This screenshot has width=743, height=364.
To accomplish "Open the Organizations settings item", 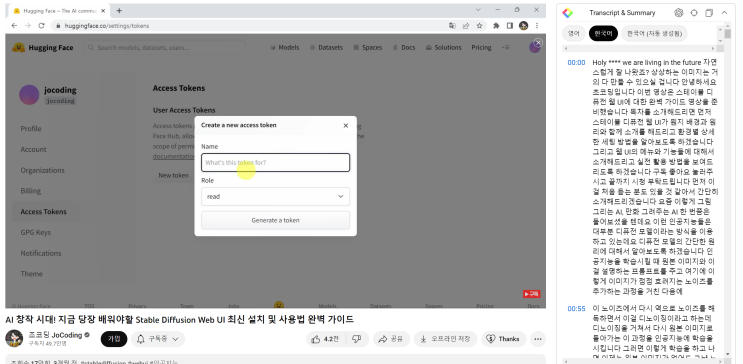I will coord(42,170).
